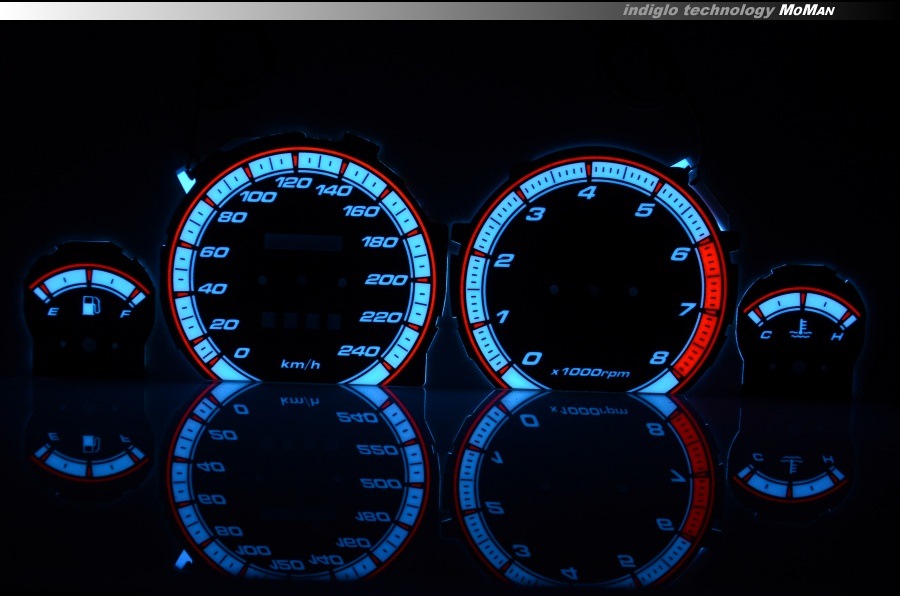The image size is (900, 596).
Task: Click the upright '8' on the tachometer
Action: 660,357
